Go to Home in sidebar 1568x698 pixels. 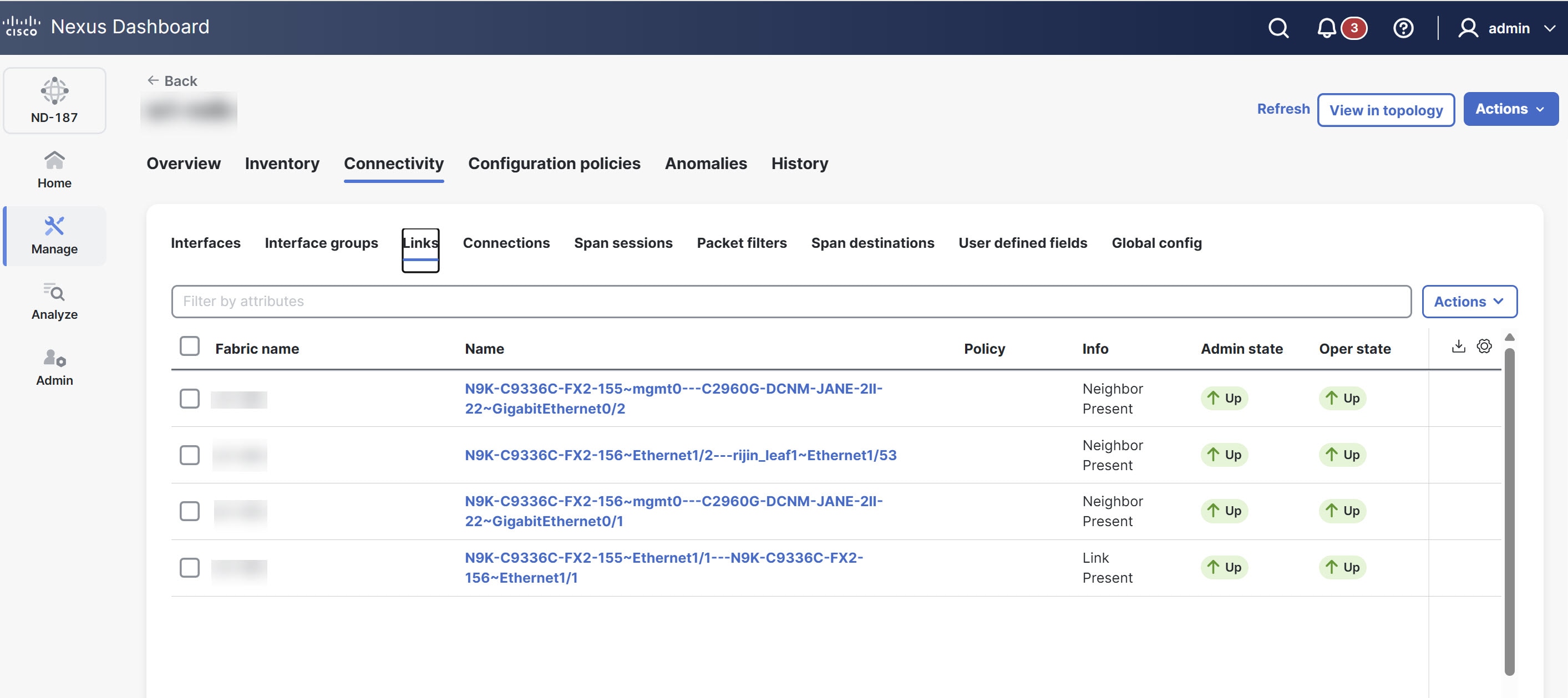(x=54, y=170)
